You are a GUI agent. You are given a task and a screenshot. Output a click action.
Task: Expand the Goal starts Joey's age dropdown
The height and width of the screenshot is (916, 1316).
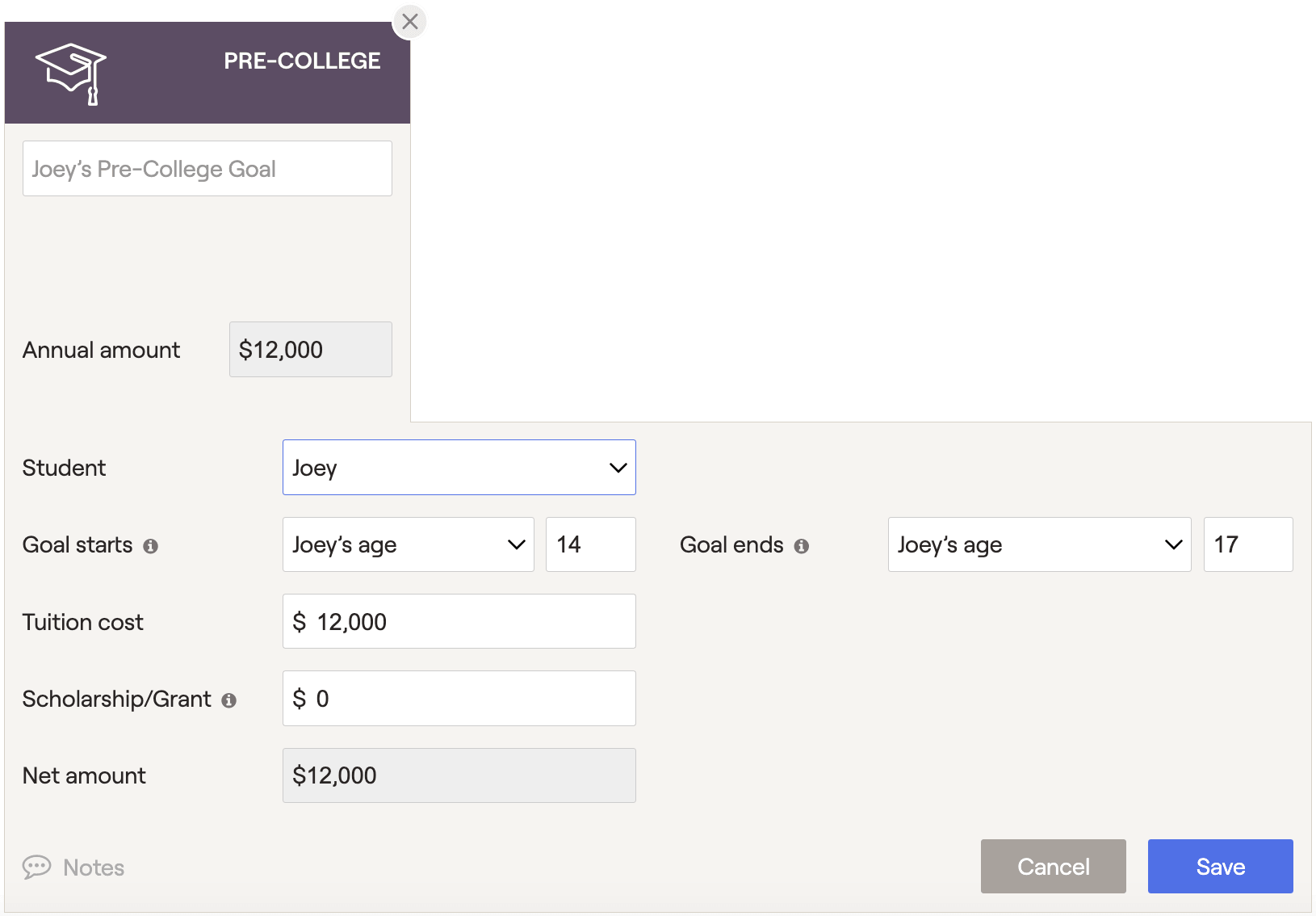click(x=409, y=544)
